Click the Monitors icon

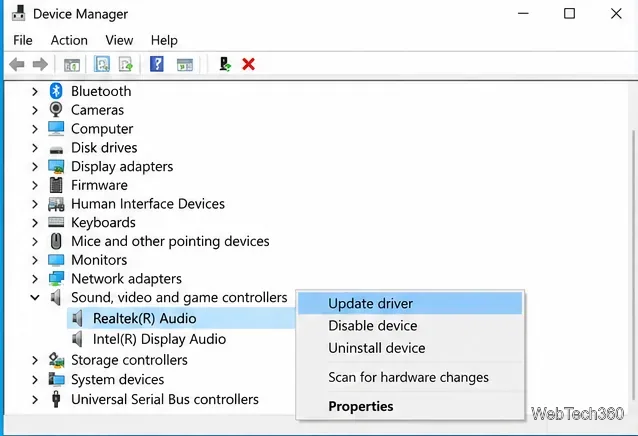click(x=56, y=260)
